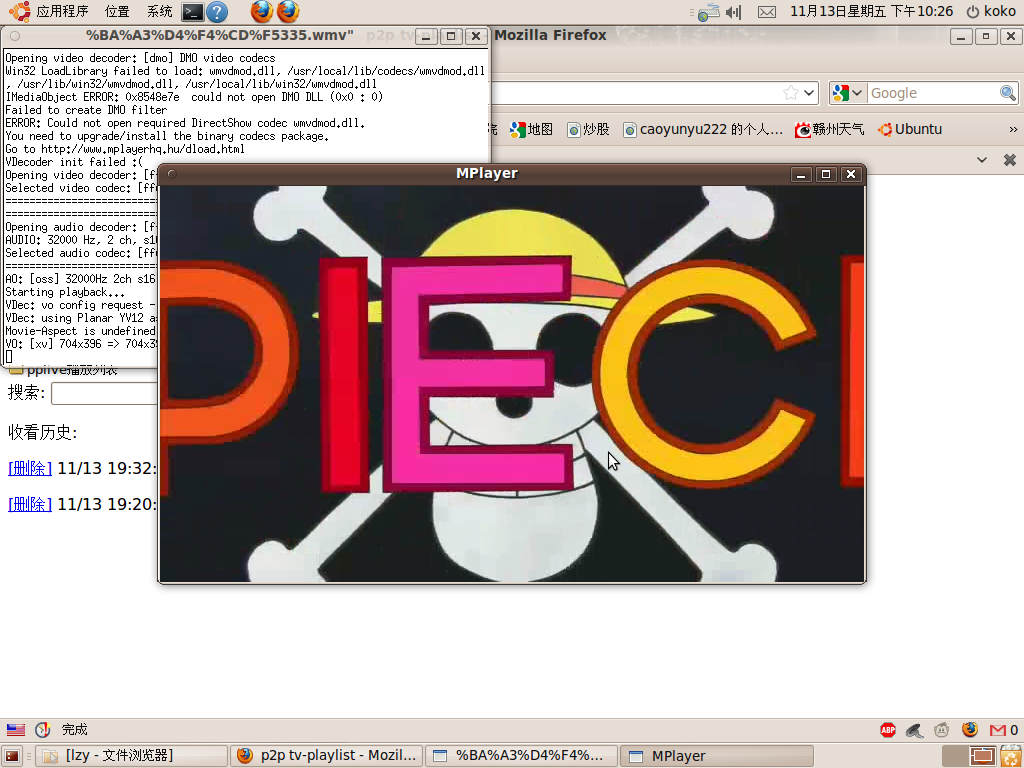Open the trash icon in the bottom panel

click(x=1010, y=756)
